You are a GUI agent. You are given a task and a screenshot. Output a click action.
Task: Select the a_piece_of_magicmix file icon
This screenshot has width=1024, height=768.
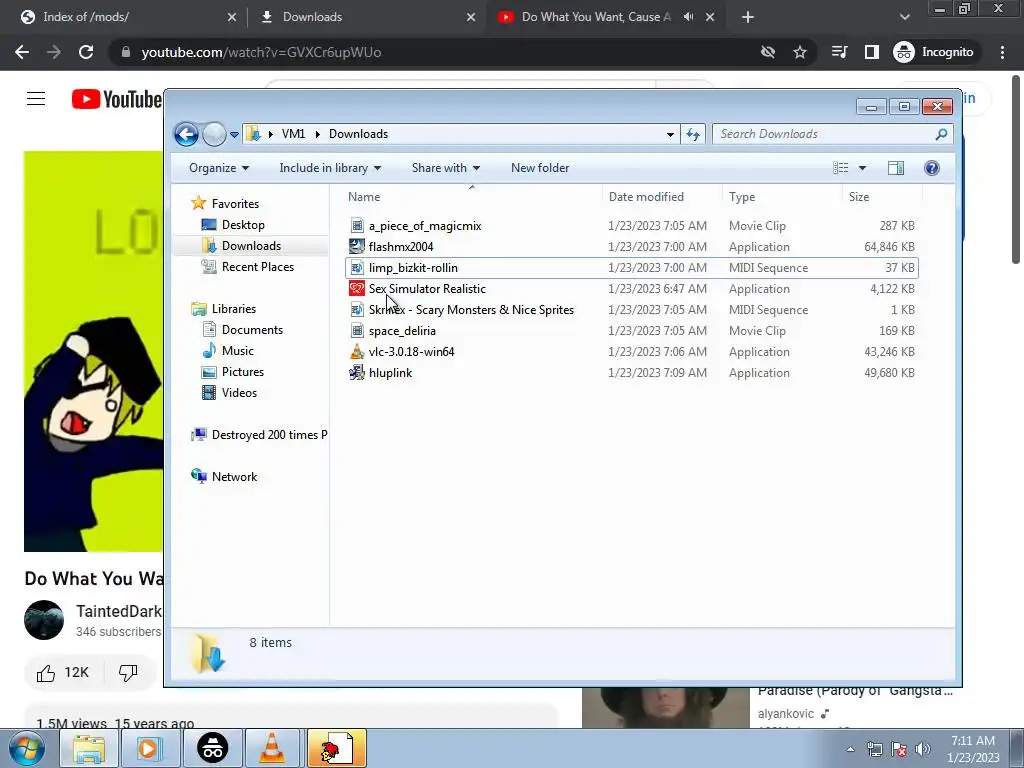point(357,226)
